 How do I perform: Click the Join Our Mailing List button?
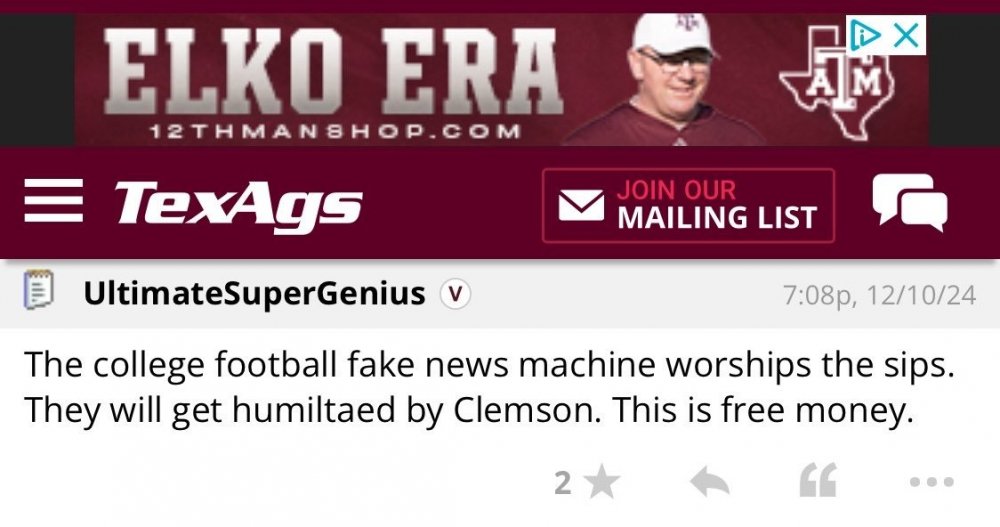(x=688, y=205)
